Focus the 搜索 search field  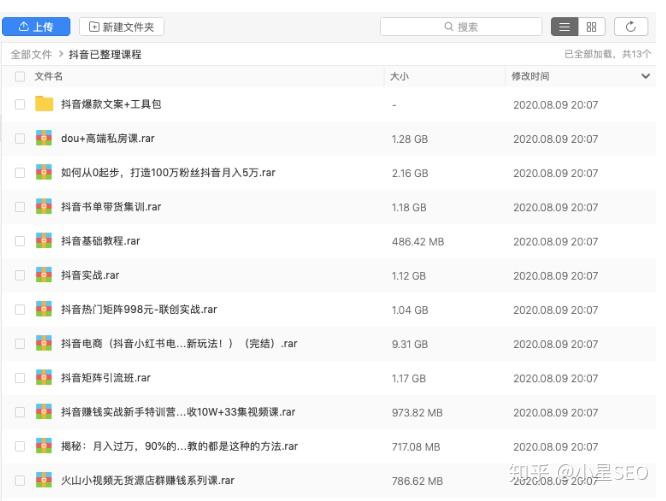pos(461,27)
